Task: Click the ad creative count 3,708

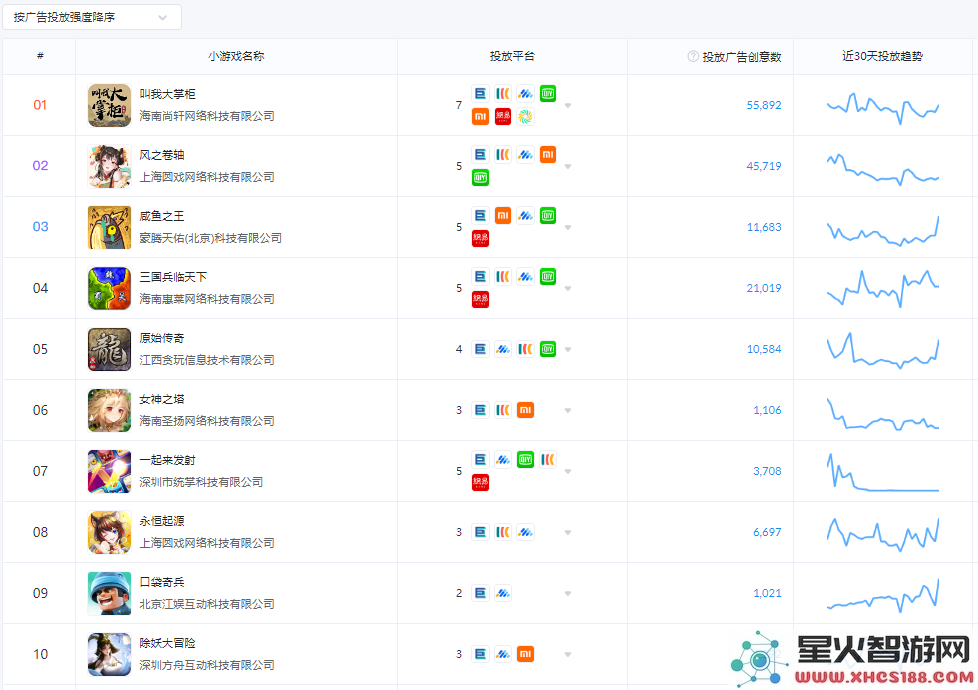Action: (x=767, y=471)
